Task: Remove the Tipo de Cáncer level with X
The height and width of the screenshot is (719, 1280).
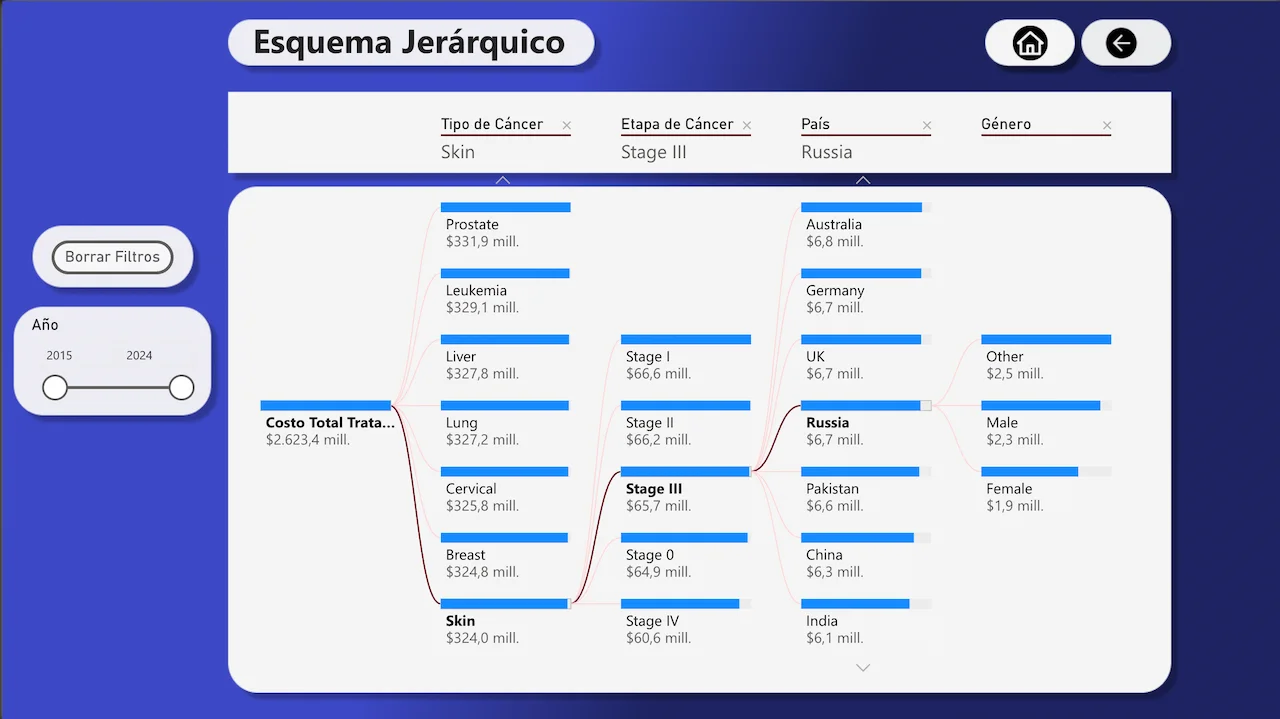Action: [566, 125]
